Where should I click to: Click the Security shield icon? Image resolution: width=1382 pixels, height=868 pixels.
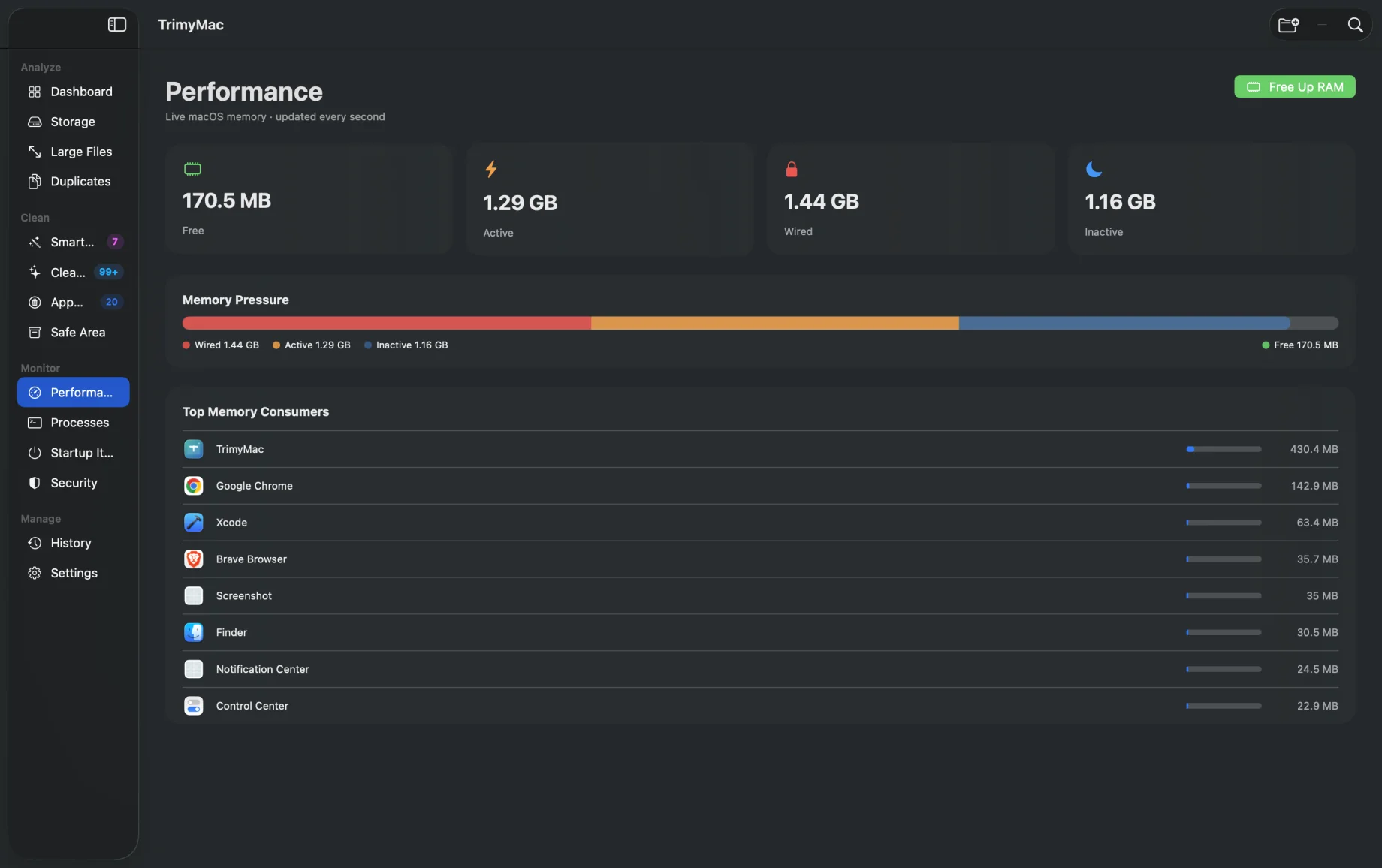35,483
